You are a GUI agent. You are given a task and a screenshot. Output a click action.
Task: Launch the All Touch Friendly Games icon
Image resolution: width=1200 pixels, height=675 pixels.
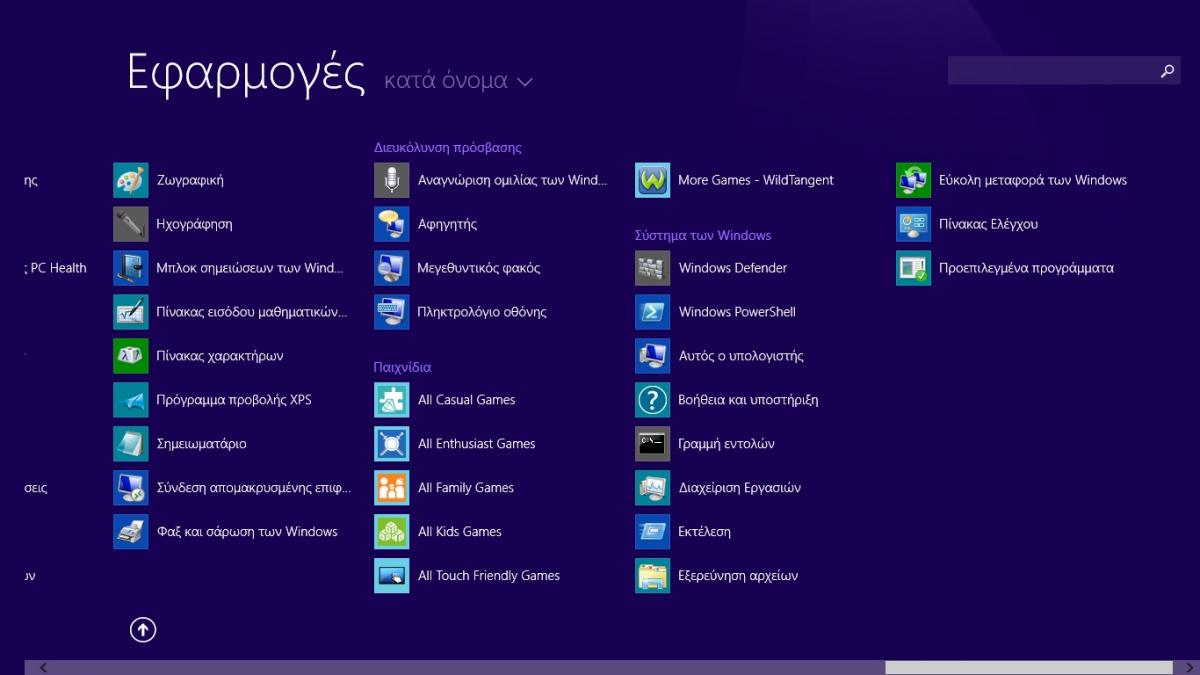point(392,576)
